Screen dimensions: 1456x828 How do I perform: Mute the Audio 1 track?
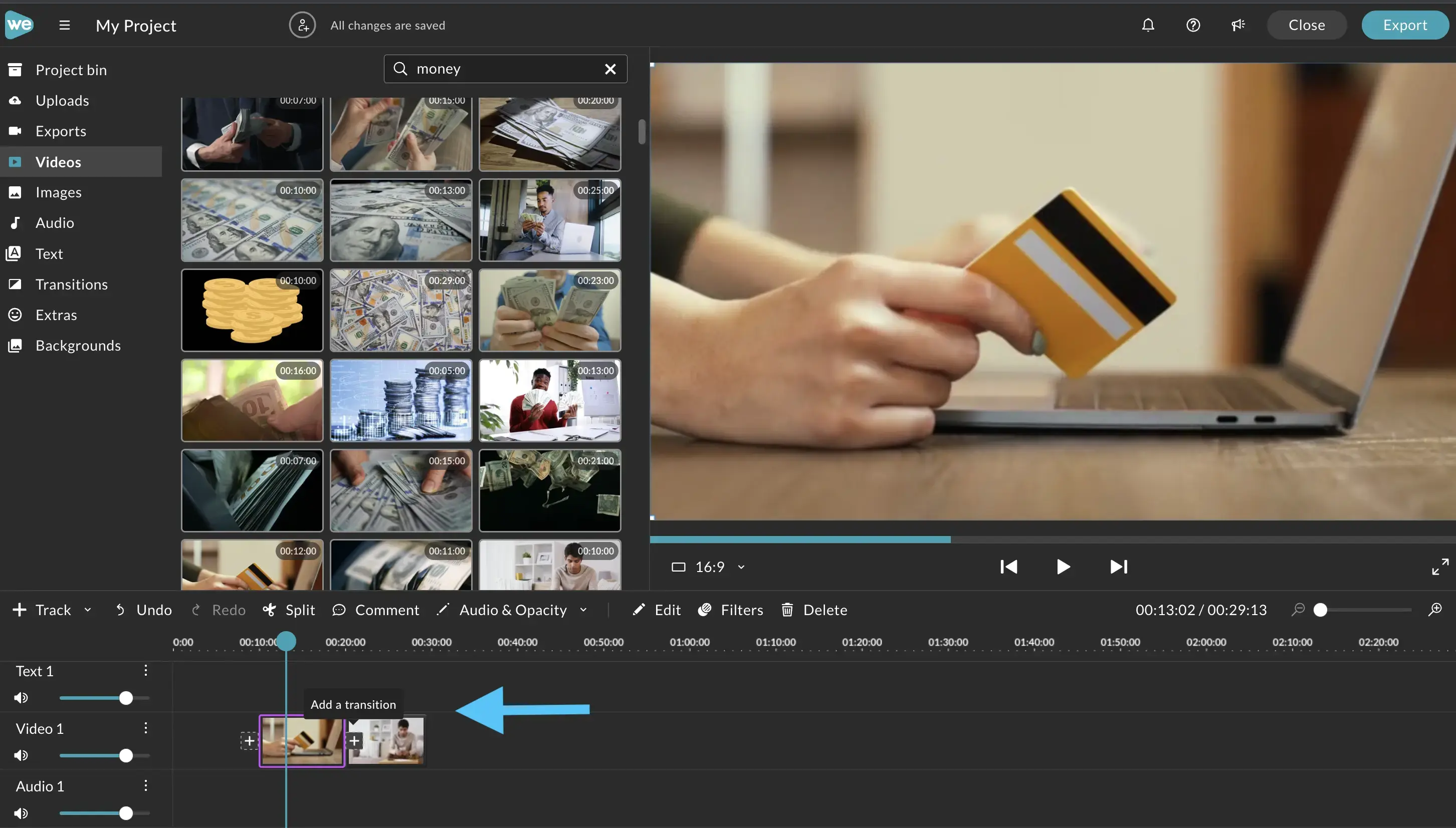pyautogui.click(x=21, y=812)
